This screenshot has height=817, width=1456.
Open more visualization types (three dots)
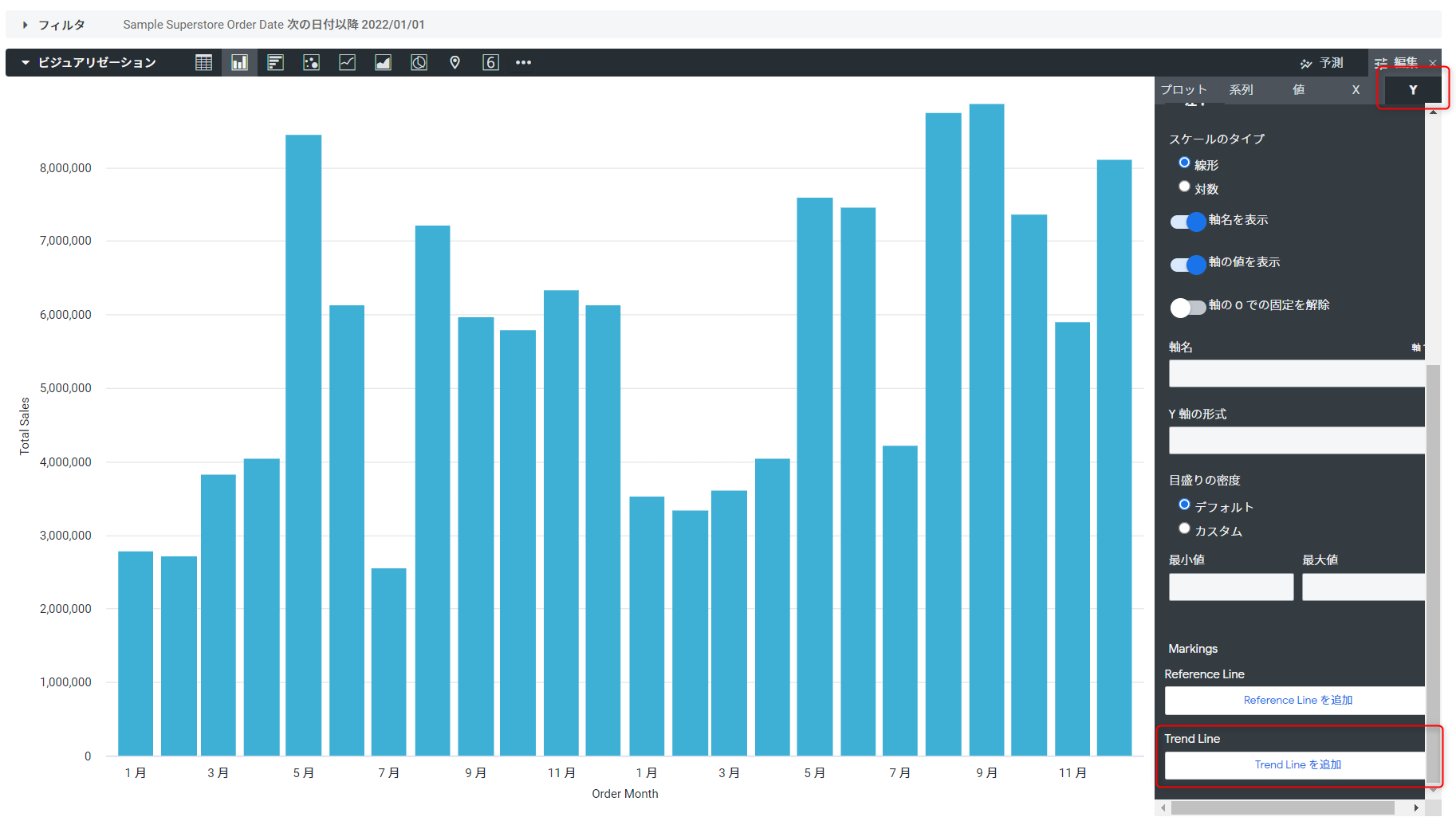click(523, 62)
